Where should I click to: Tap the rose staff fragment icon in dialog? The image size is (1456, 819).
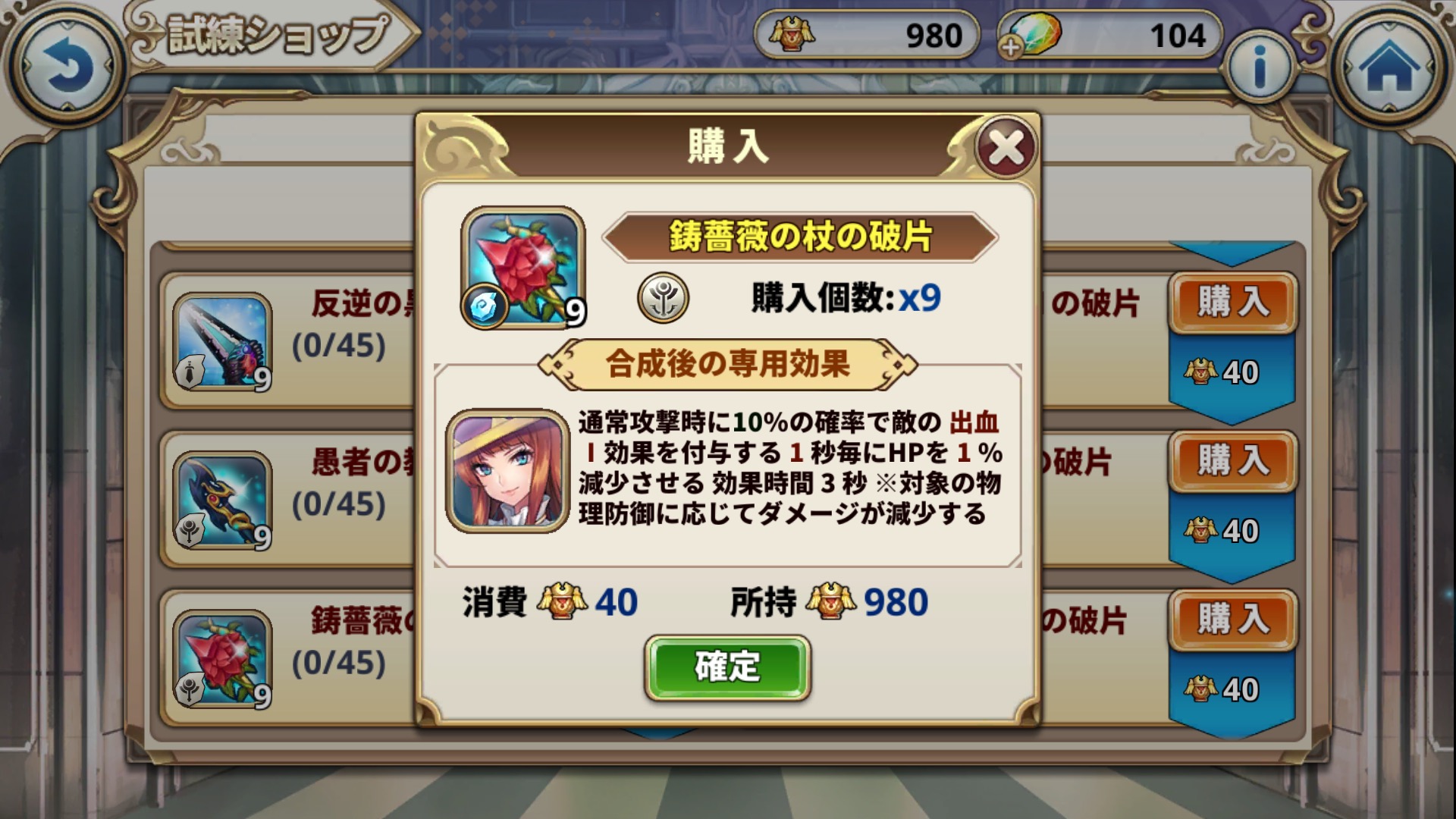pos(522,267)
